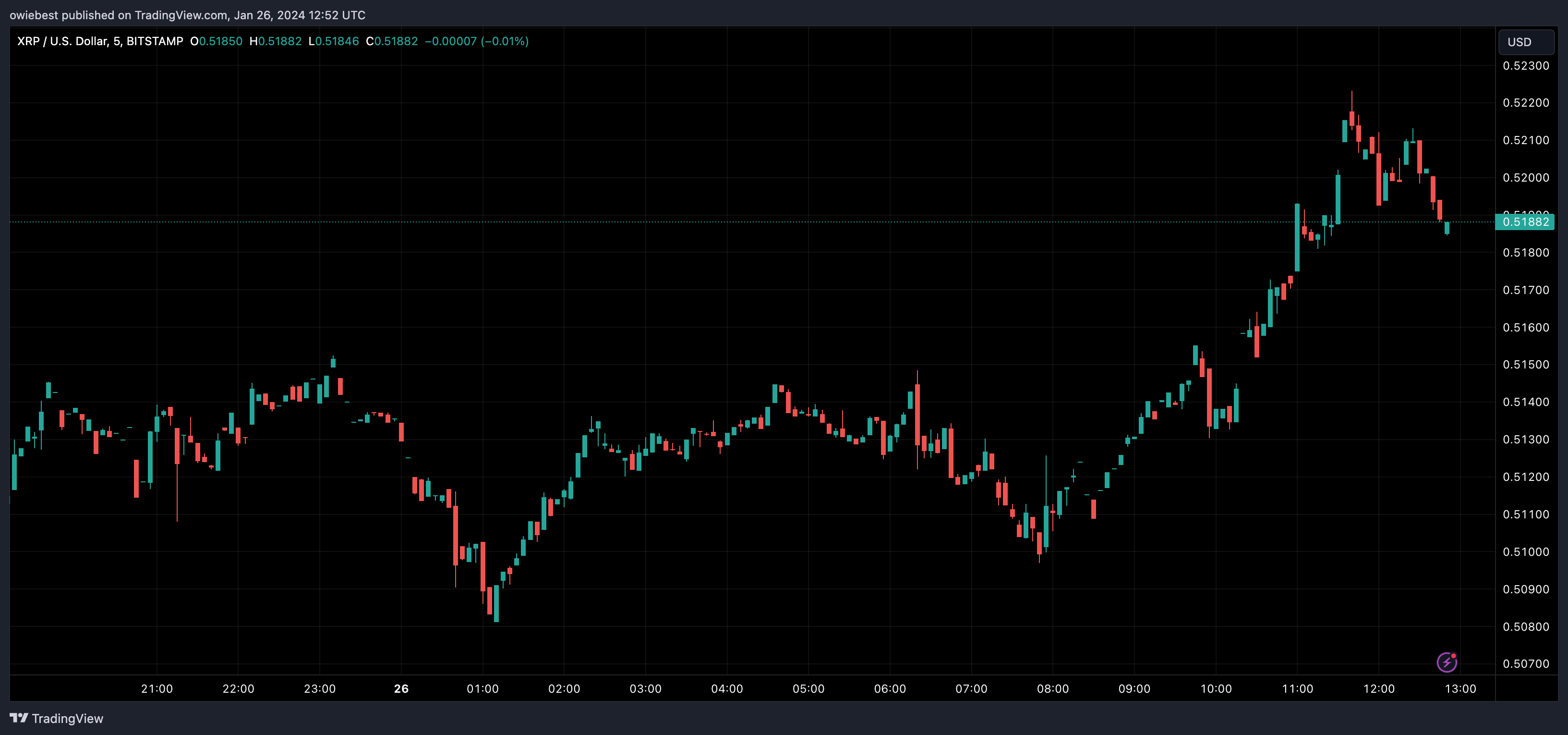
Task: Select the bold 26 date marker
Action: 401,689
